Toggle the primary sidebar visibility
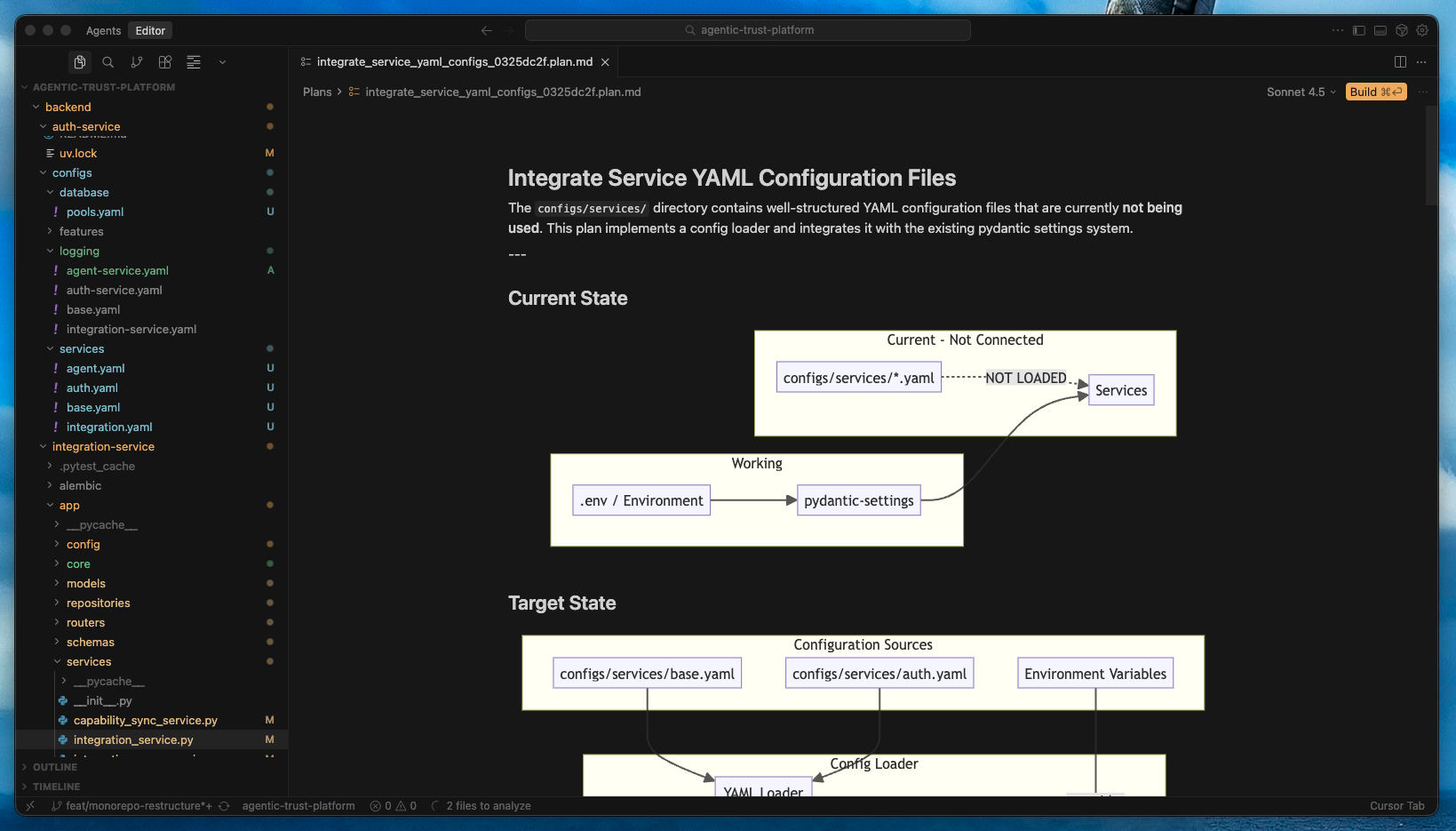 pos(1358,30)
